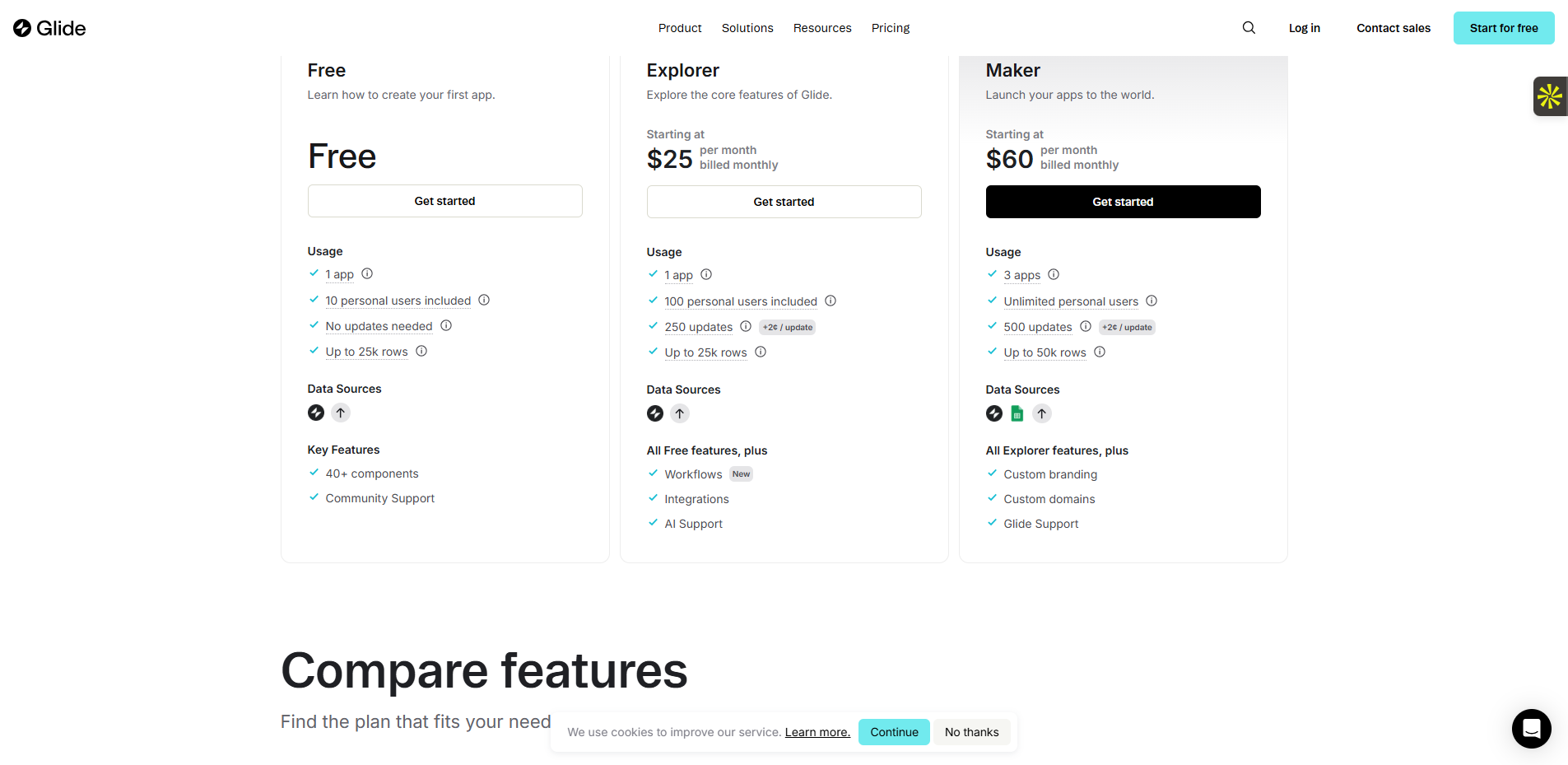
Task: Click the '$25' Explorer price
Action: tap(670, 159)
